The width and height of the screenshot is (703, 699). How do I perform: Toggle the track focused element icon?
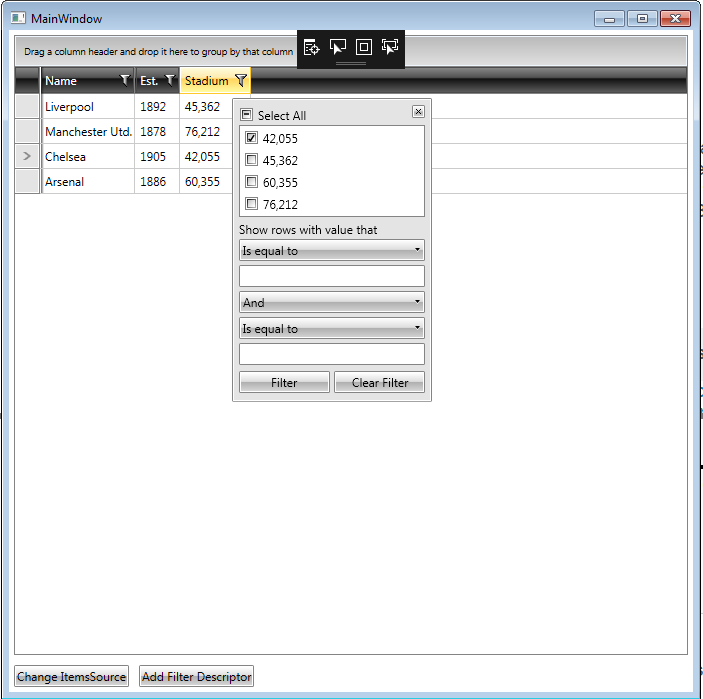(390, 47)
